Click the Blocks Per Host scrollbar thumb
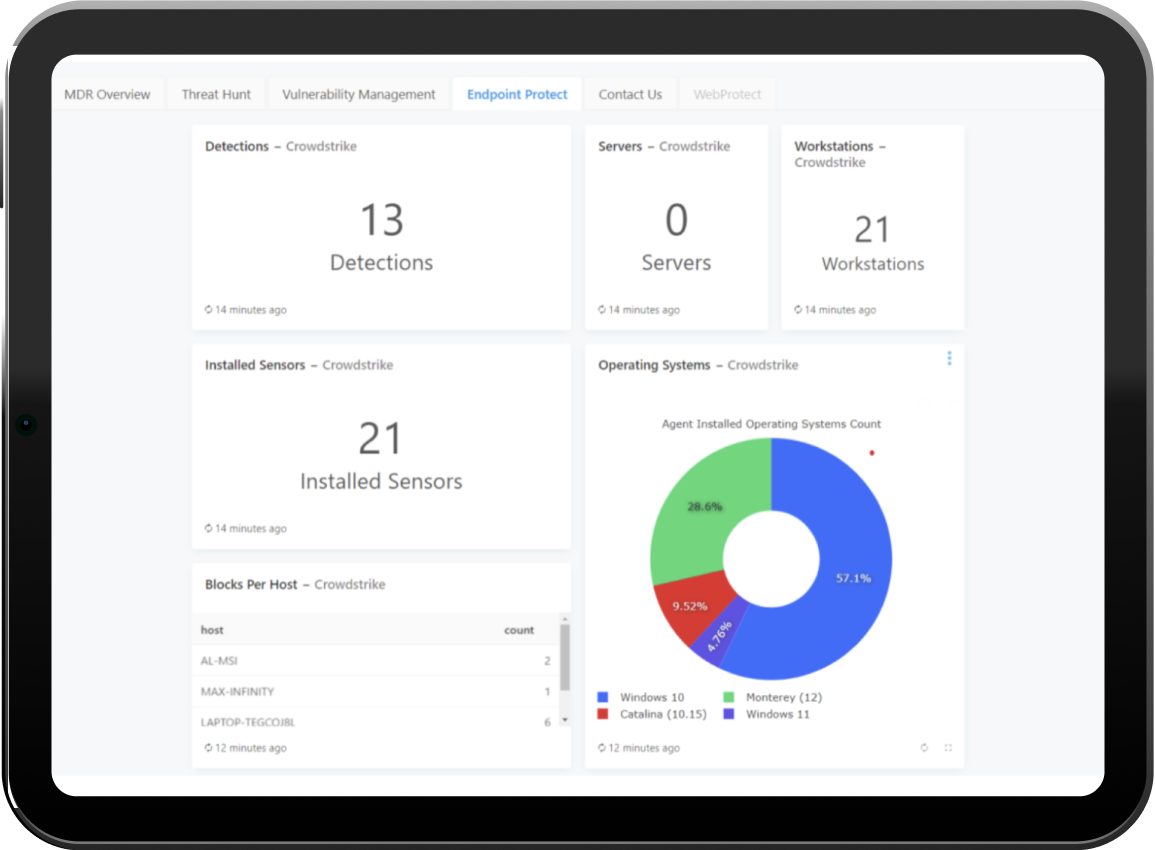The width and height of the screenshot is (1155, 850). [x=565, y=657]
